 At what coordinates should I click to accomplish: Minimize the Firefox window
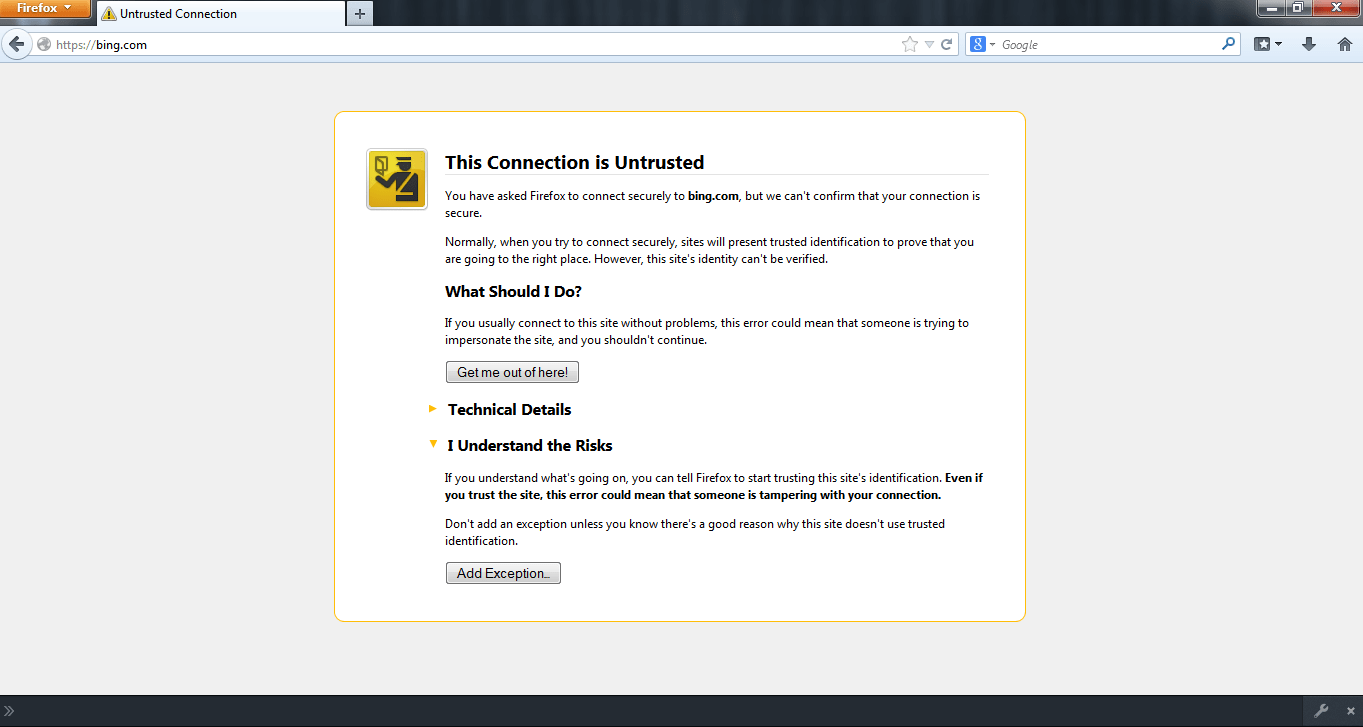coord(1272,7)
